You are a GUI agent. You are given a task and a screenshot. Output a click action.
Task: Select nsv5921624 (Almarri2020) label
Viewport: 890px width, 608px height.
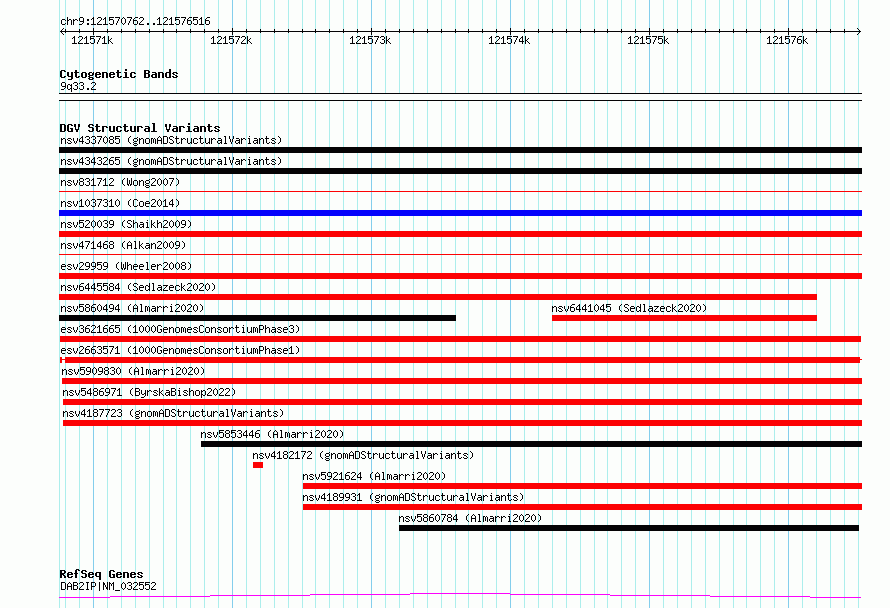[x=374, y=476]
